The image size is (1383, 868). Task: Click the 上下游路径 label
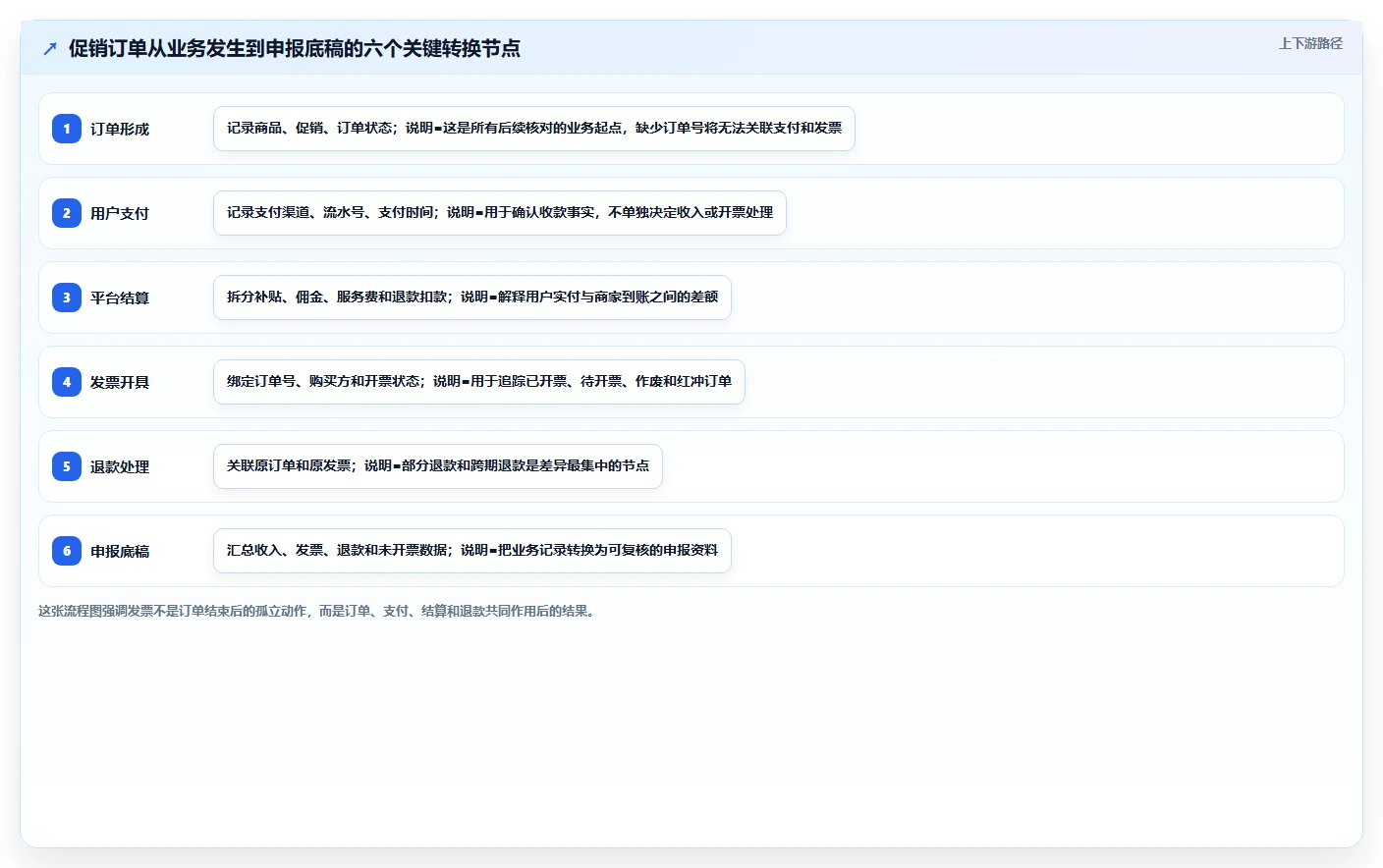pos(1310,43)
